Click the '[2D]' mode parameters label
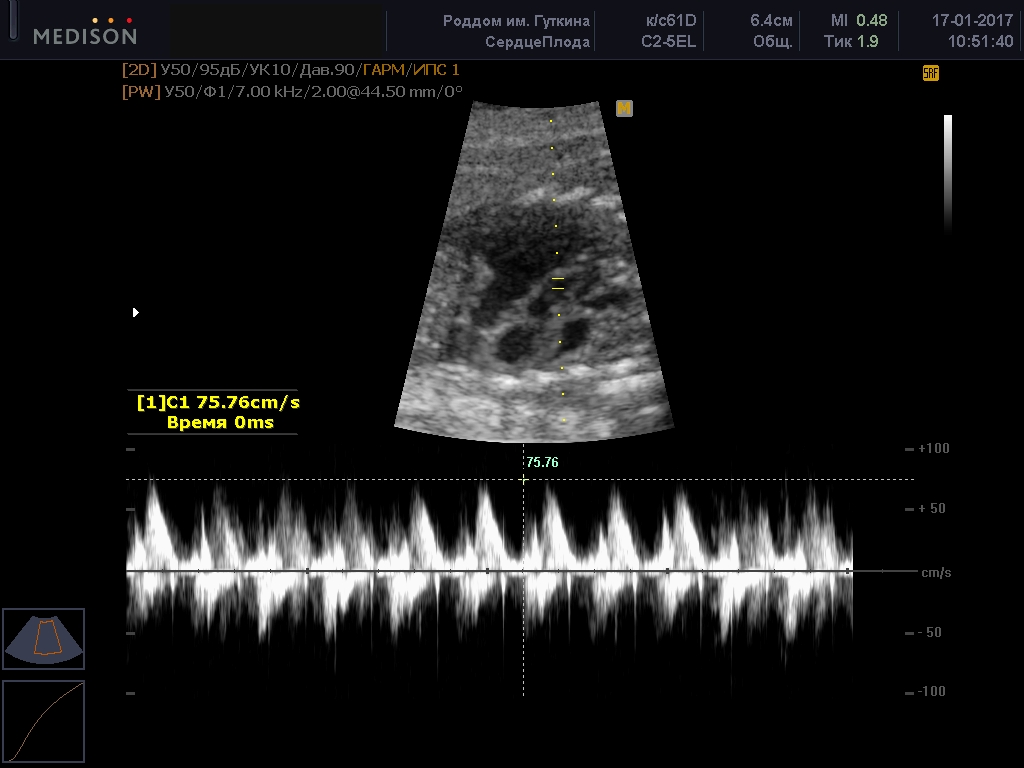1024x768 pixels. pyautogui.click(x=139, y=70)
